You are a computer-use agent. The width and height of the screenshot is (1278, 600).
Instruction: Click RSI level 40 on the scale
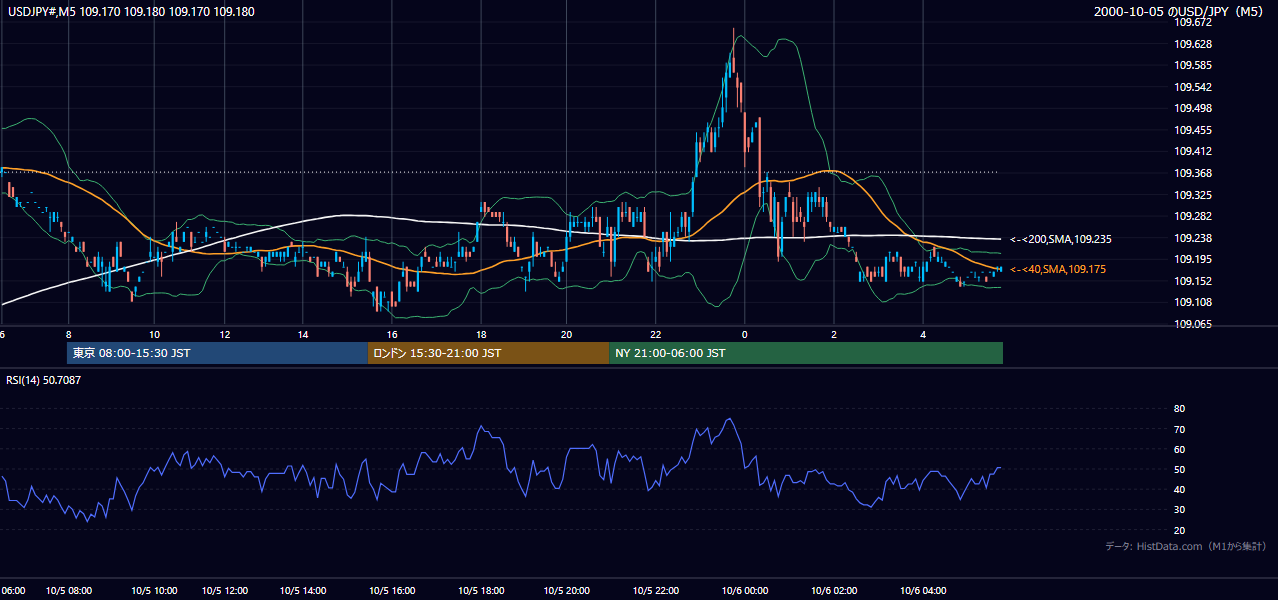point(1179,490)
